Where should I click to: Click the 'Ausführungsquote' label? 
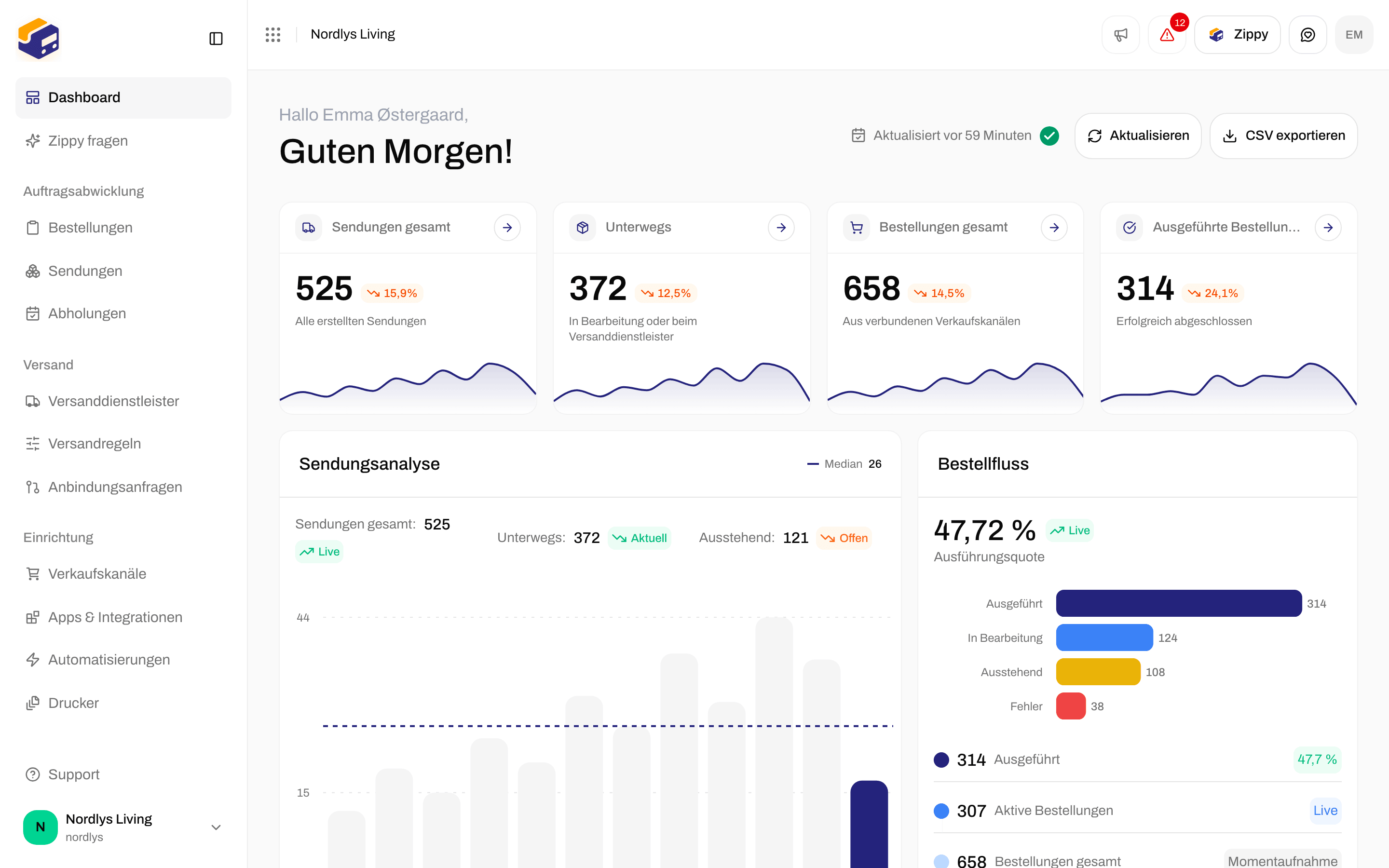click(989, 557)
